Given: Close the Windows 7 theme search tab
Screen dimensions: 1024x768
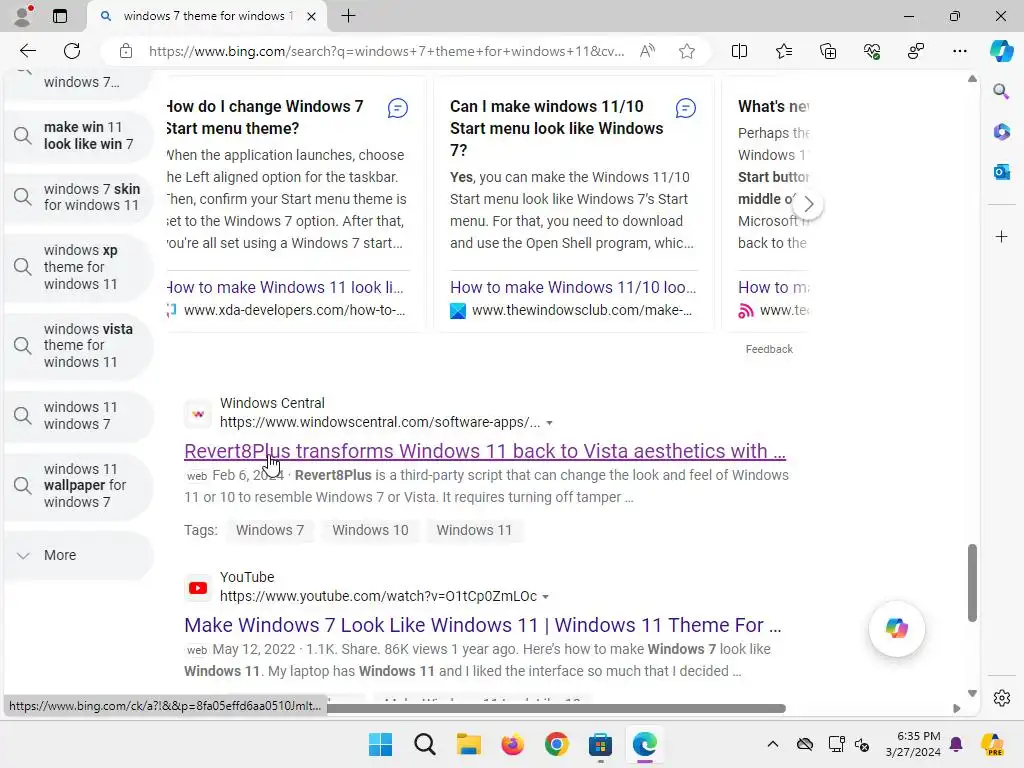Looking at the screenshot, I should pos(312,16).
